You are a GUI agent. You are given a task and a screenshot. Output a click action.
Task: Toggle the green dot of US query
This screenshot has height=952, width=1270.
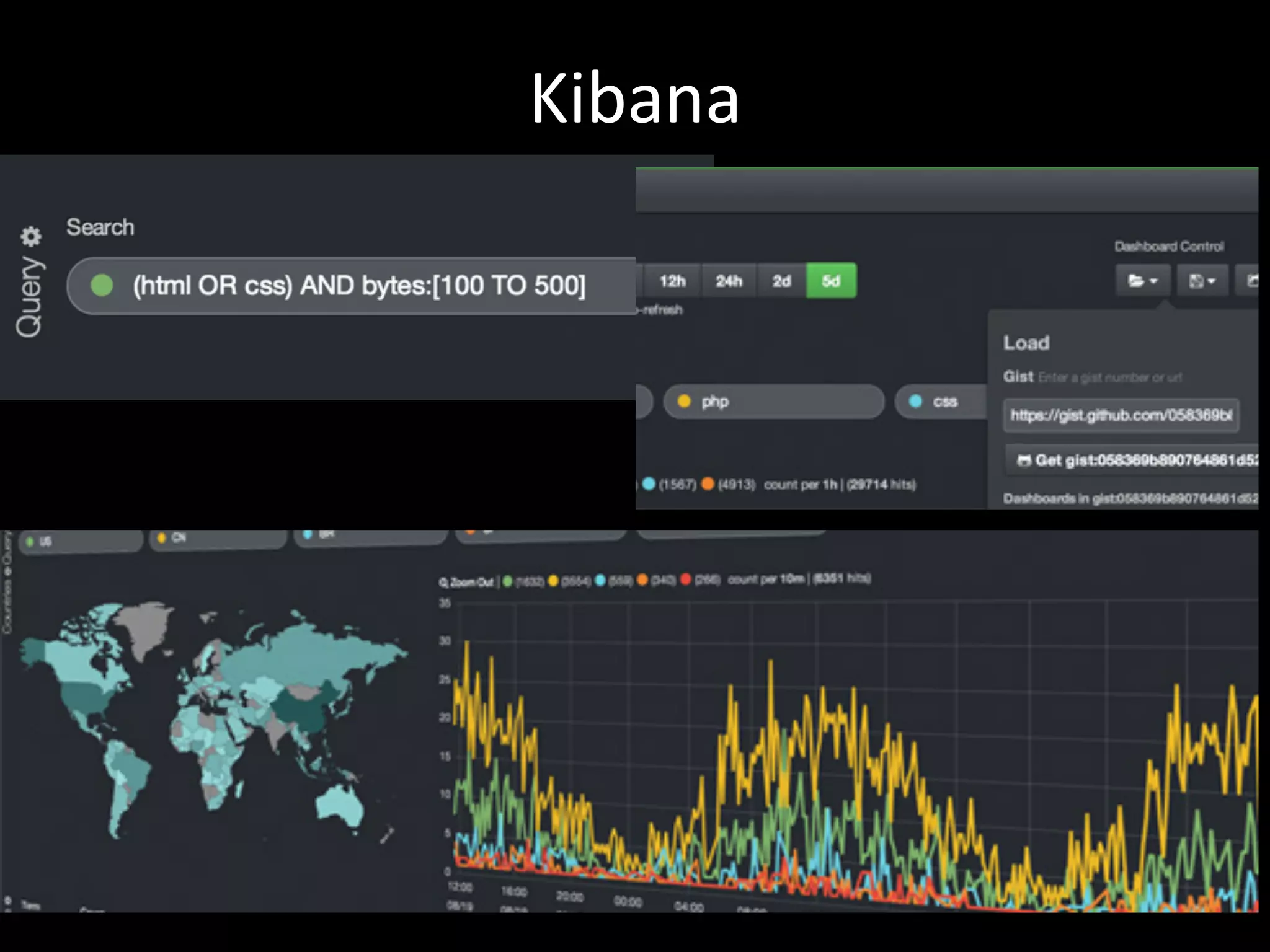click(x=30, y=542)
